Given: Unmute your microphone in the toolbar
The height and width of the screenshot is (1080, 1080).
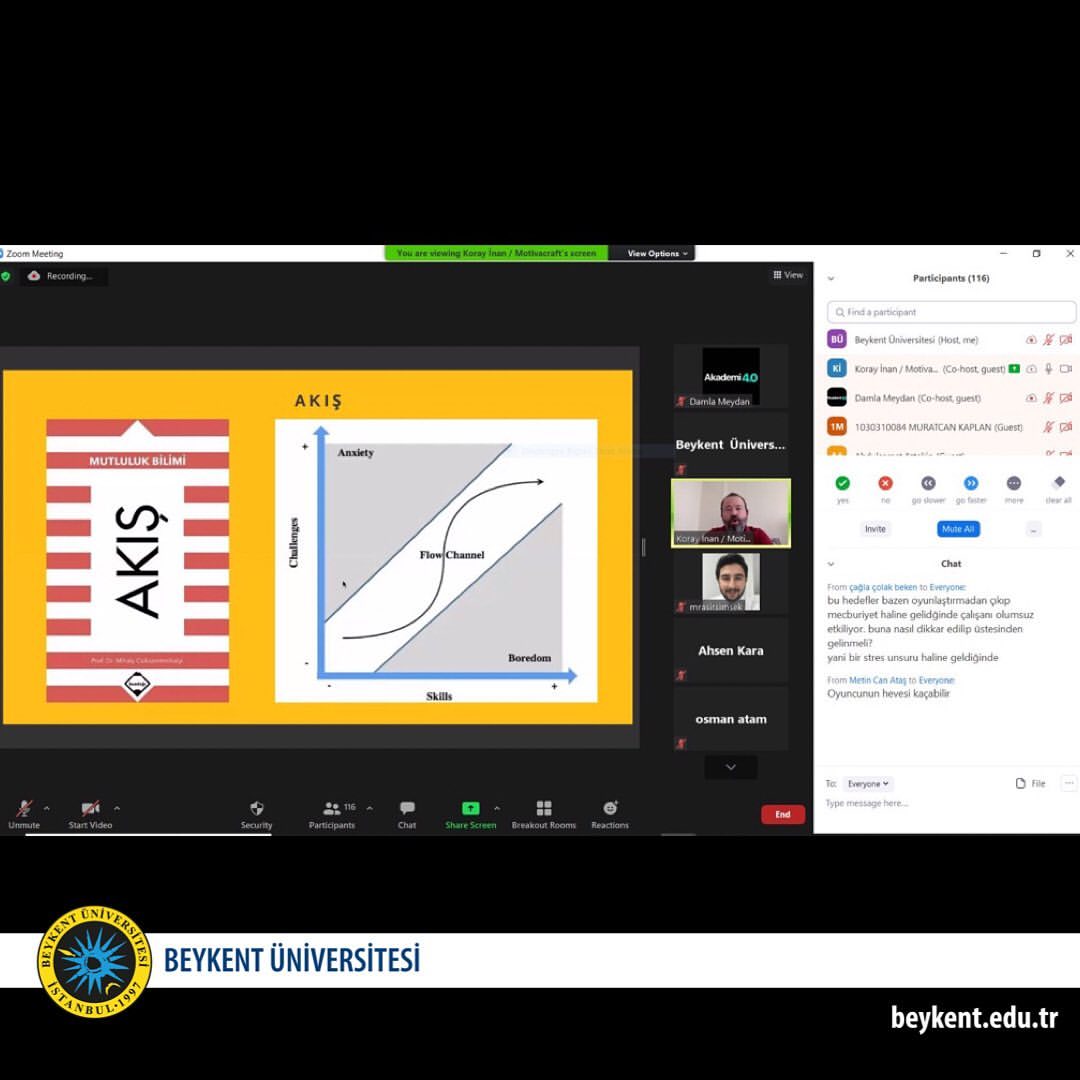Looking at the screenshot, I should [24, 814].
